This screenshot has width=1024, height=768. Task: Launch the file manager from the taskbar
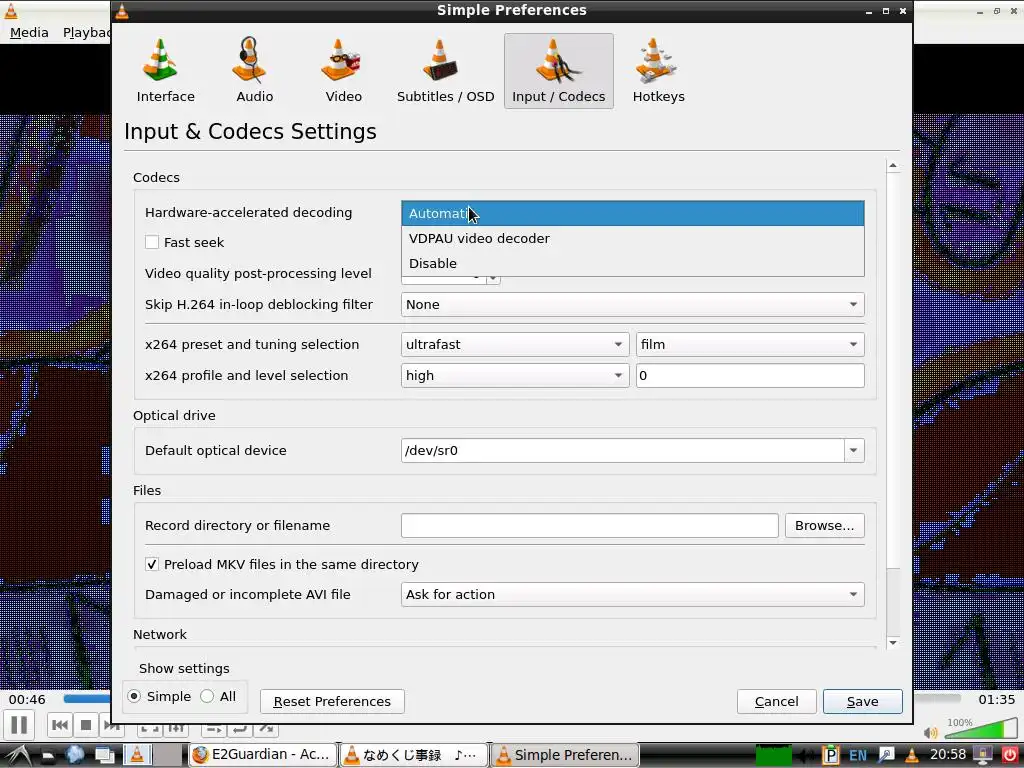(x=48, y=756)
